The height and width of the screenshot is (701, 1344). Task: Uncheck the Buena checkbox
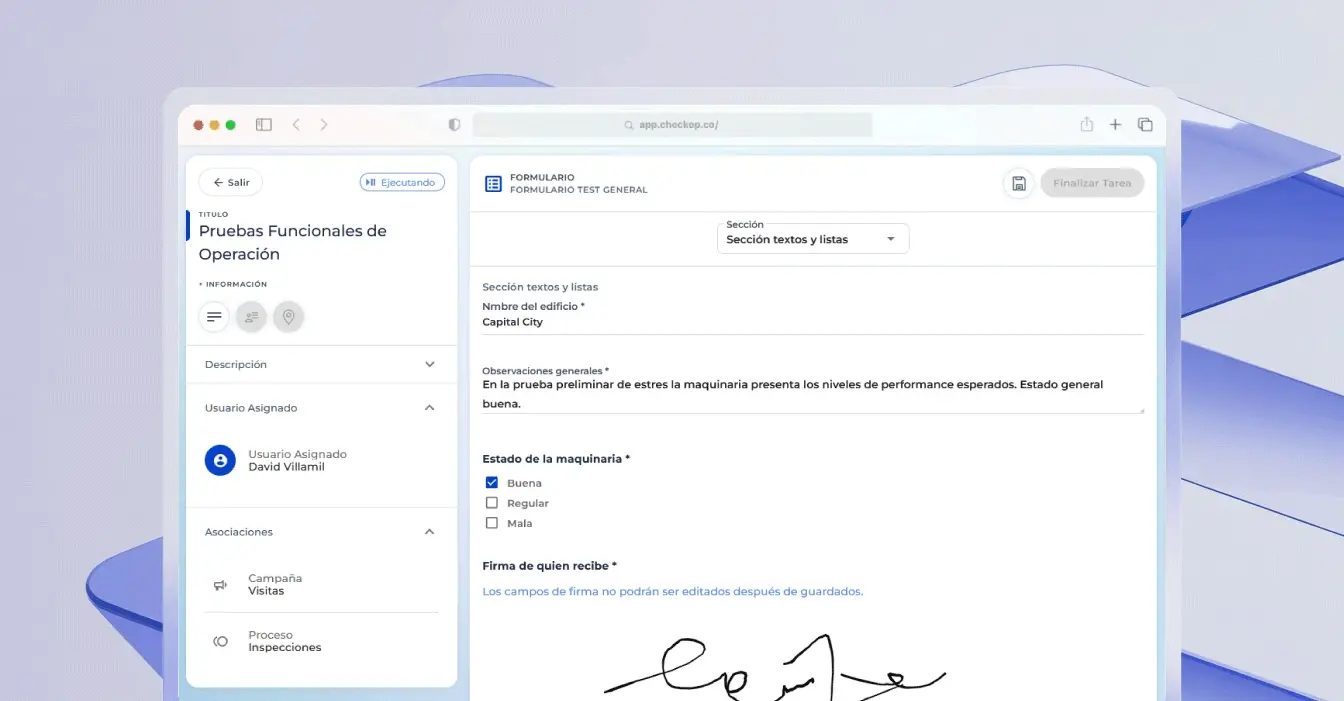pyautogui.click(x=491, y=483)
